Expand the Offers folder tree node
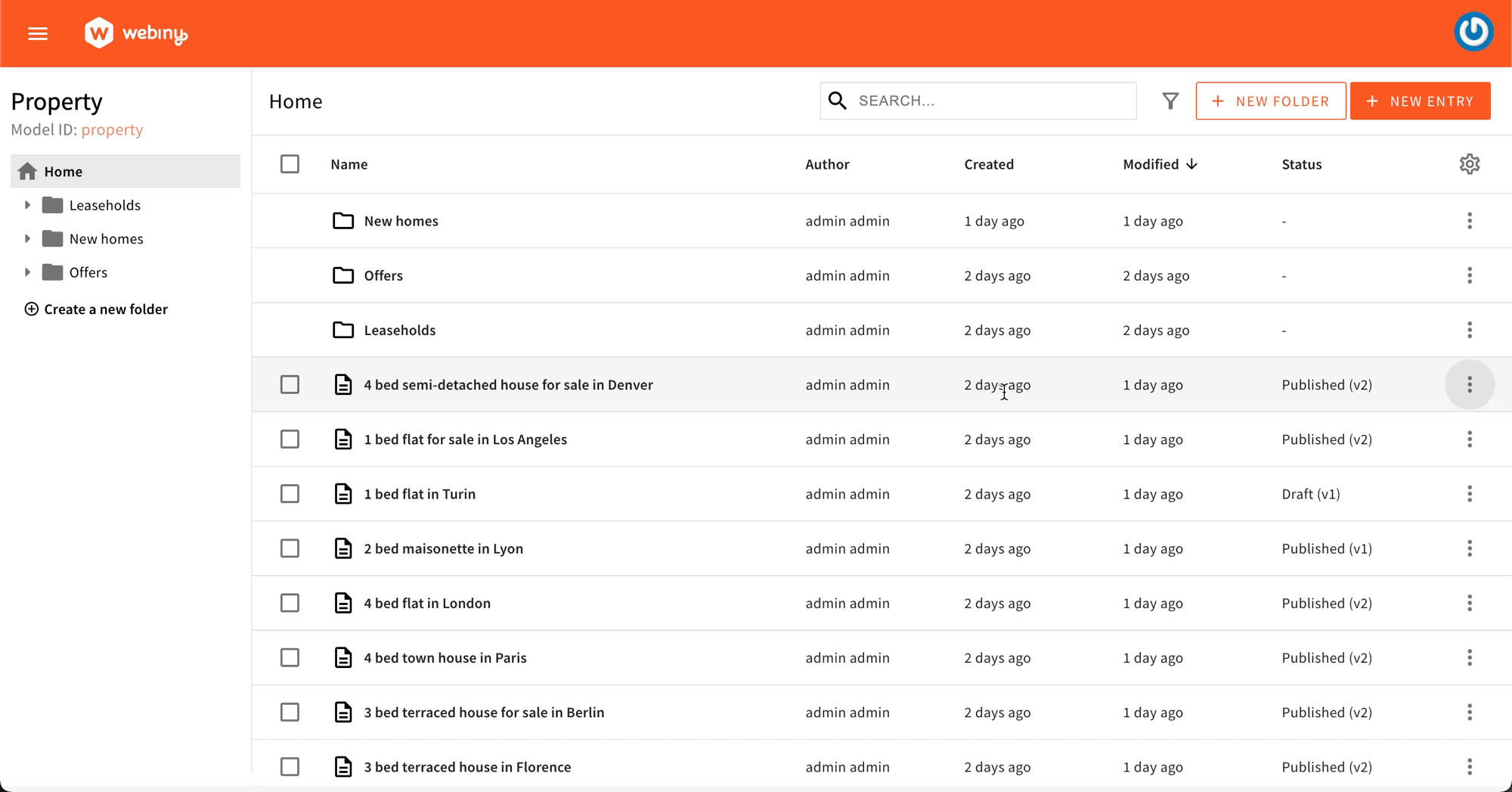Image resolution: width=1512 pixels, height=792 pixels. 27,272
